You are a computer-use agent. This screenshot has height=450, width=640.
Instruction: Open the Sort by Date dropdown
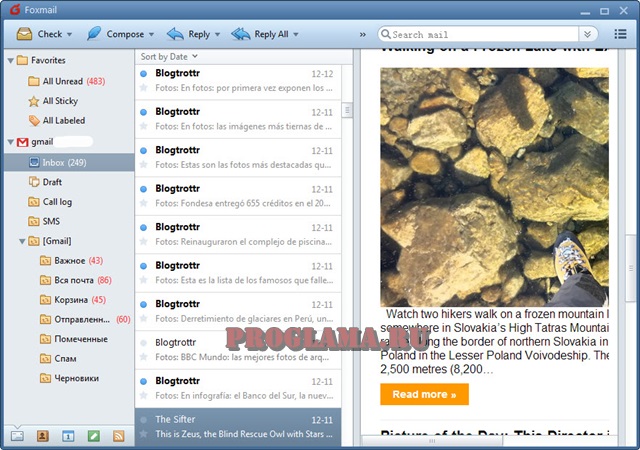[169, 56]
